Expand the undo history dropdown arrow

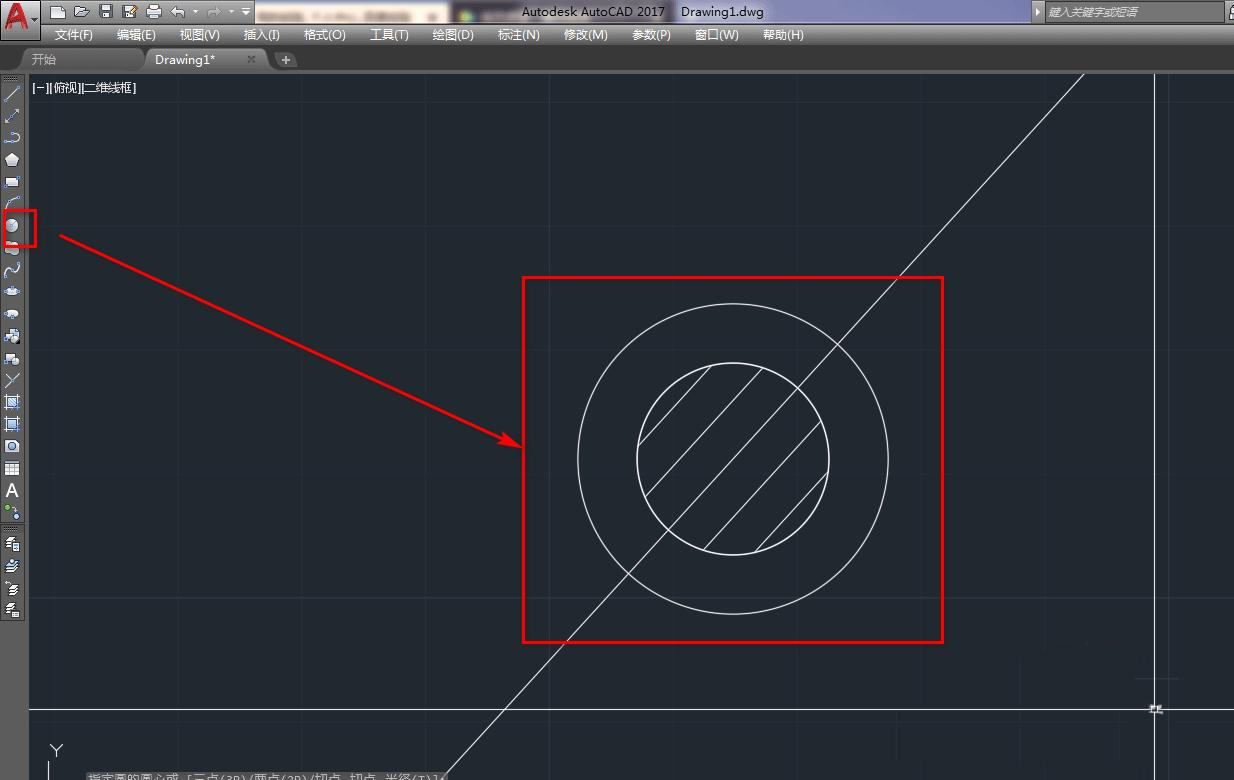195,12
